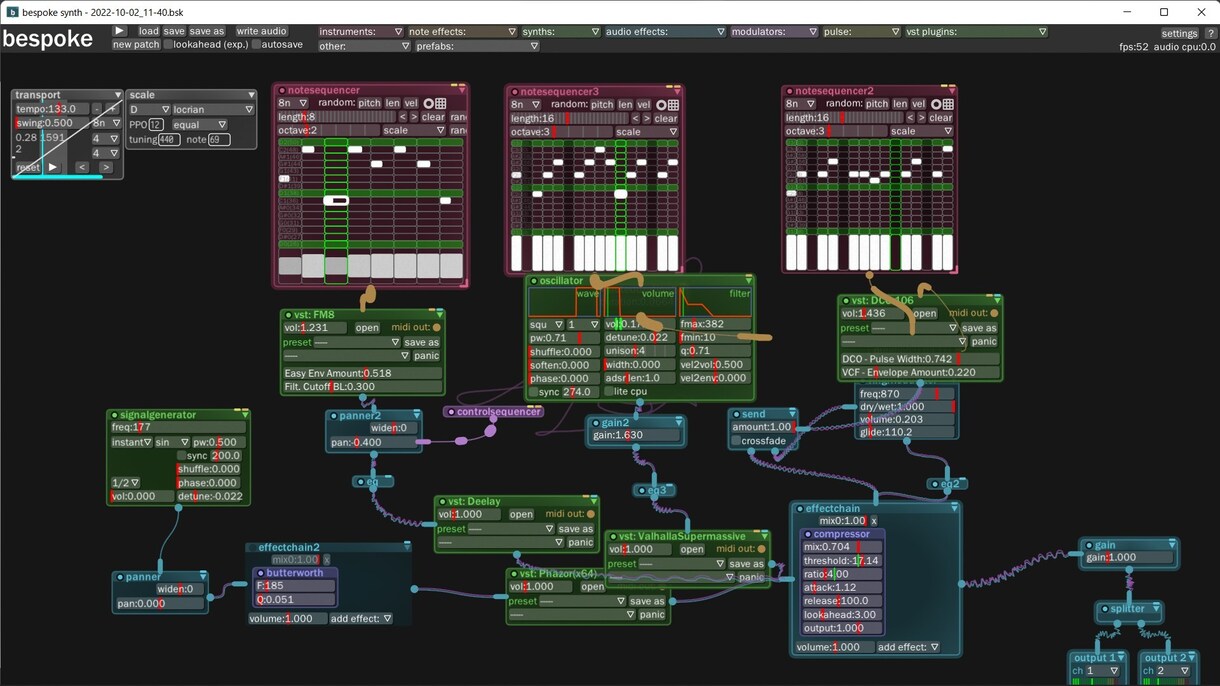1220x686 pixels.
Task: Click panic on vst: Deelay
Action: 581,542
